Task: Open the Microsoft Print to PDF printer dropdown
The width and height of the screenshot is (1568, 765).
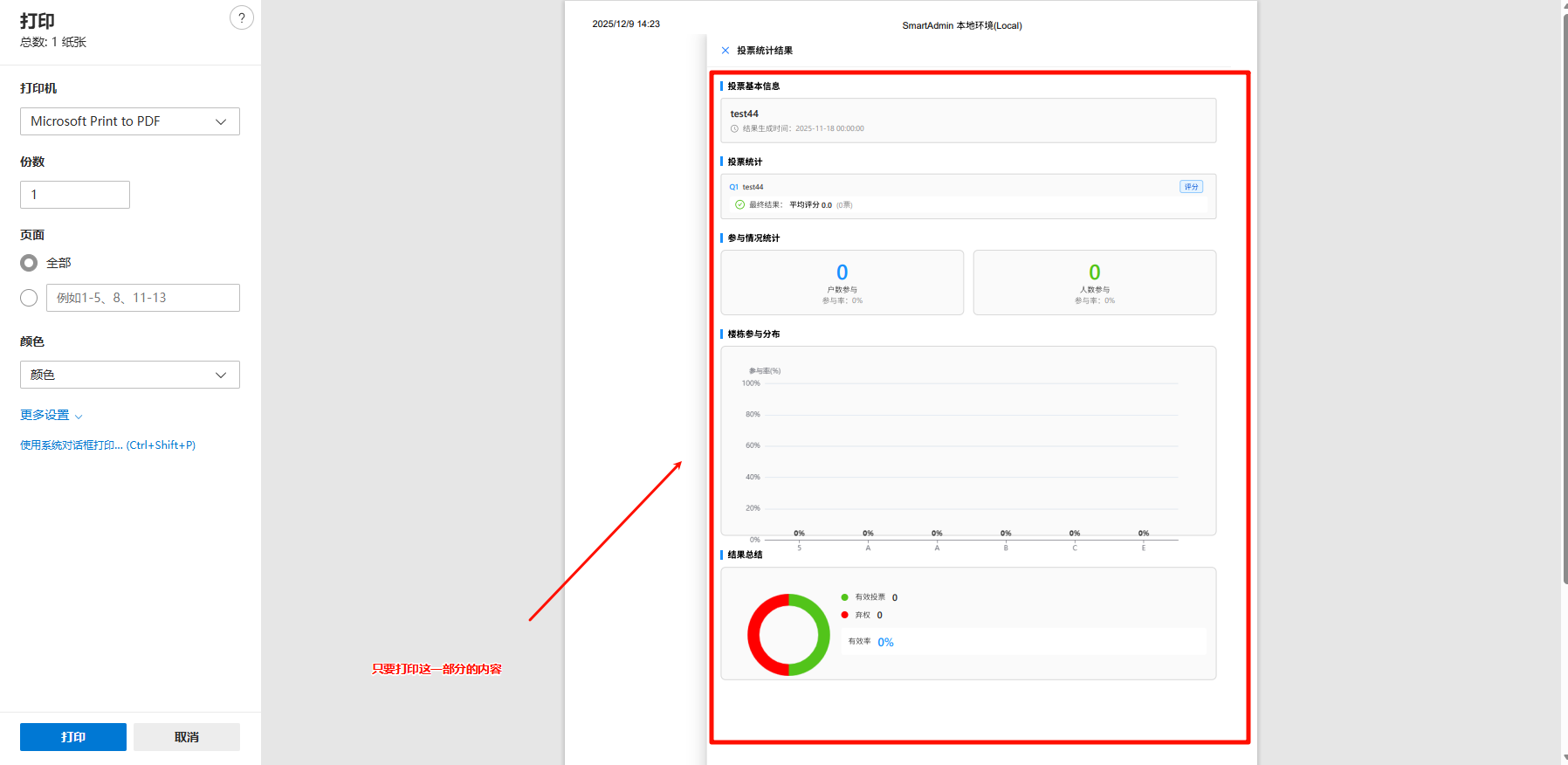Action: coord(129,121)
